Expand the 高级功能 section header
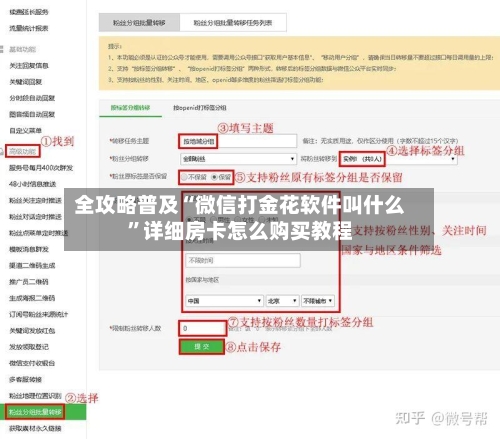This screenshot has width=500, height=439. (22, 152)
